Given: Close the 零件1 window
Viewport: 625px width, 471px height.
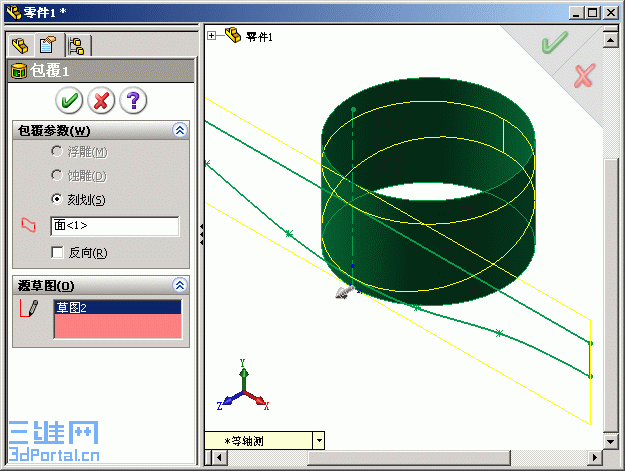Looking at the screenshot, I should tap(611, 13).
